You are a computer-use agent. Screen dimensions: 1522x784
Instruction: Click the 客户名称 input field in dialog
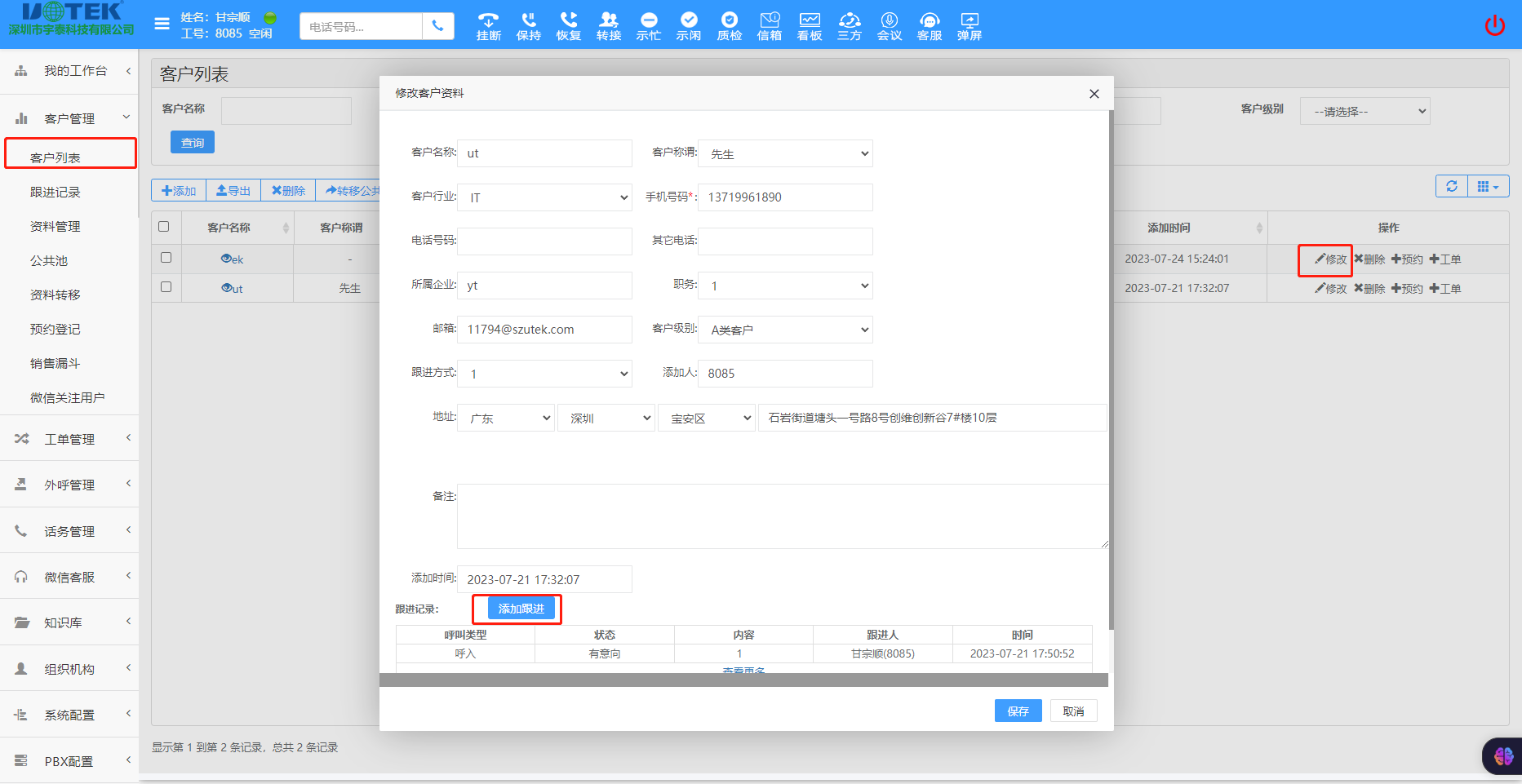click(x=544, y=153)
